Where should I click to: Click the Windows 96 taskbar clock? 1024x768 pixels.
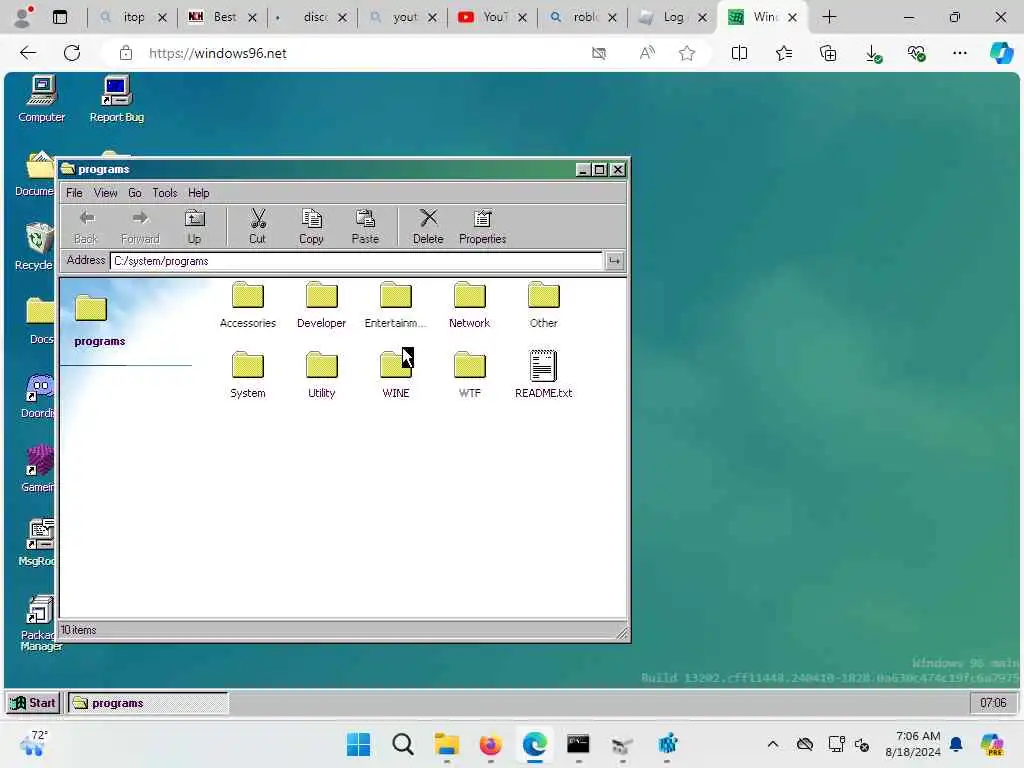993,703
